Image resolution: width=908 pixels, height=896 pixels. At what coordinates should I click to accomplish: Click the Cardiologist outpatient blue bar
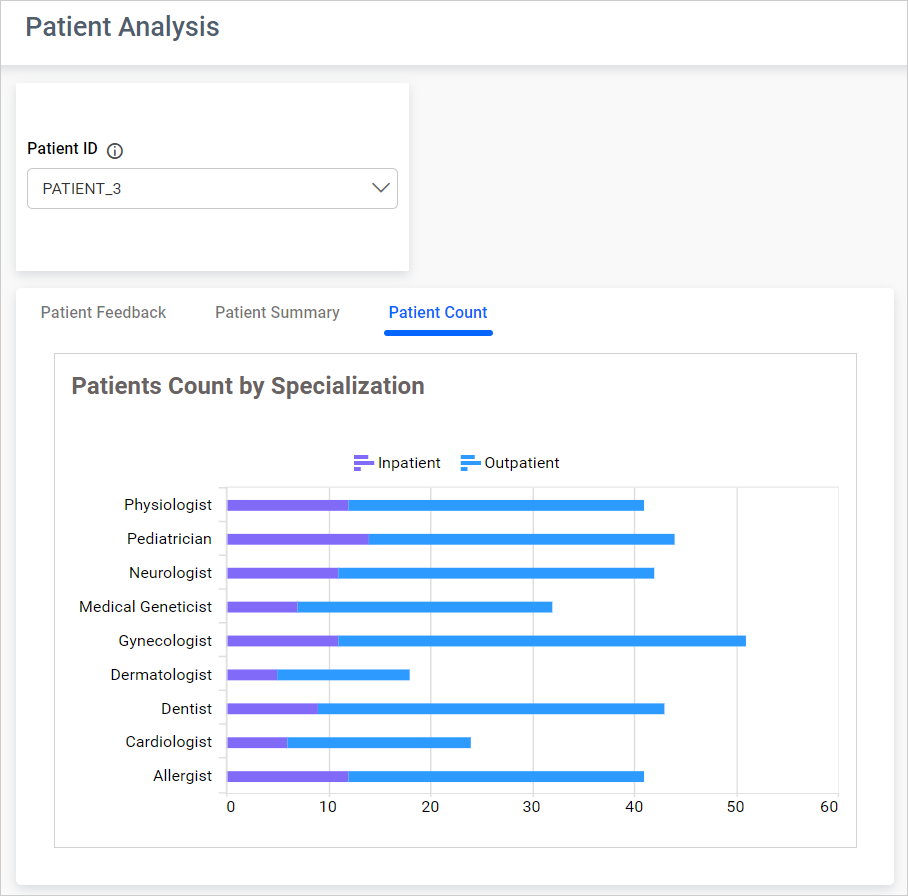pos(378,743)
